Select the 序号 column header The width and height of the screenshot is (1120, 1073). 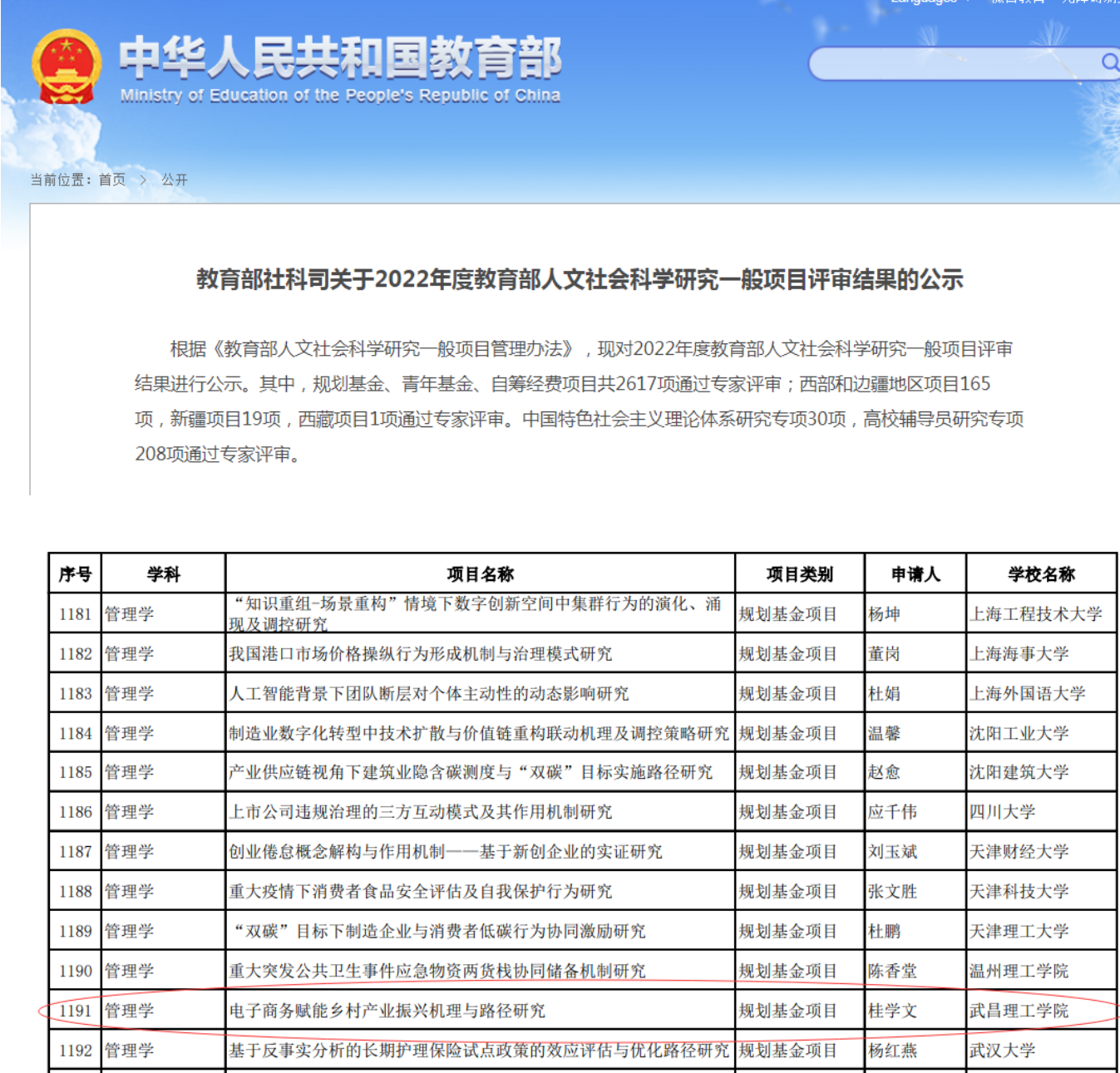75,574
